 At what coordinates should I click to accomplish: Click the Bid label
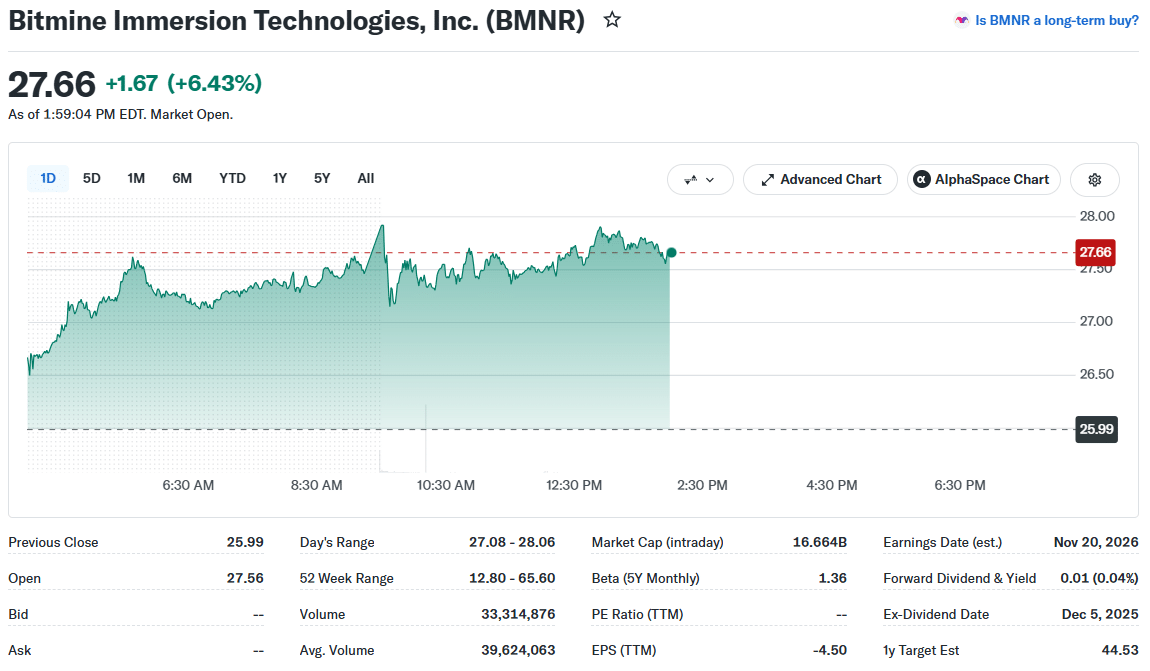pos(18,614)
